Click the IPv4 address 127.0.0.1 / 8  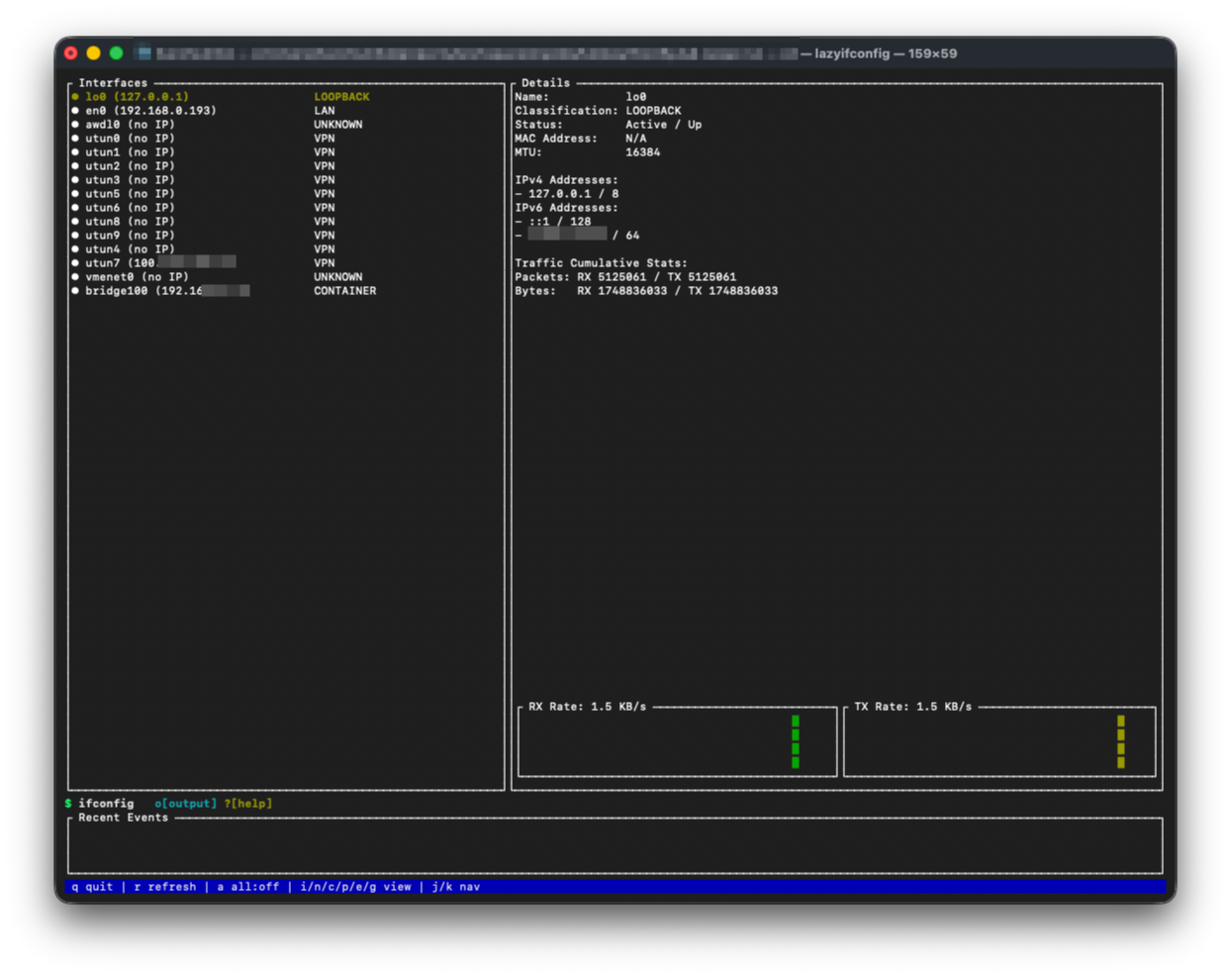click(x=573, y=194)
